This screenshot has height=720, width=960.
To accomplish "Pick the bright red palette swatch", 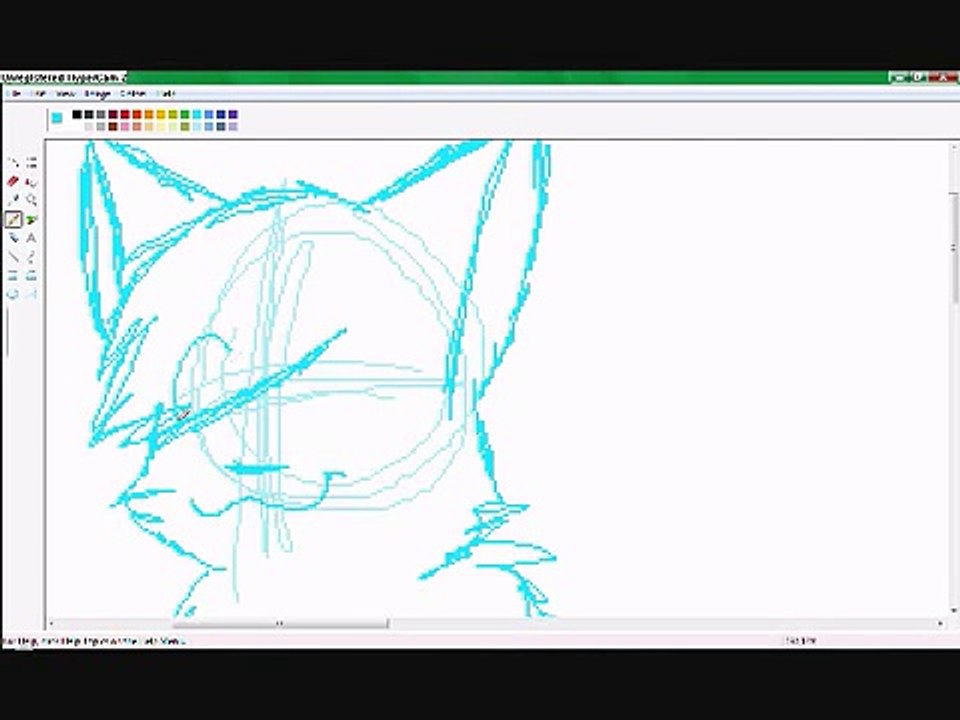I will pyautogui.click(x=125, y=114).
